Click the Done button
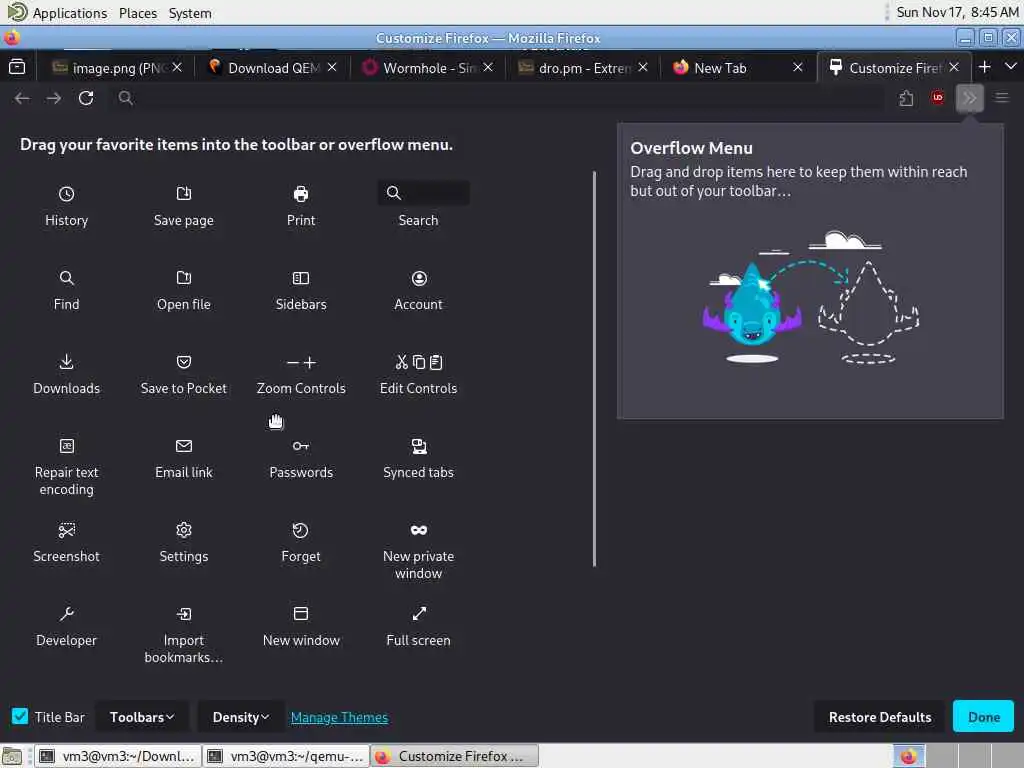1024x768 pixels. [x=984, y=716]
